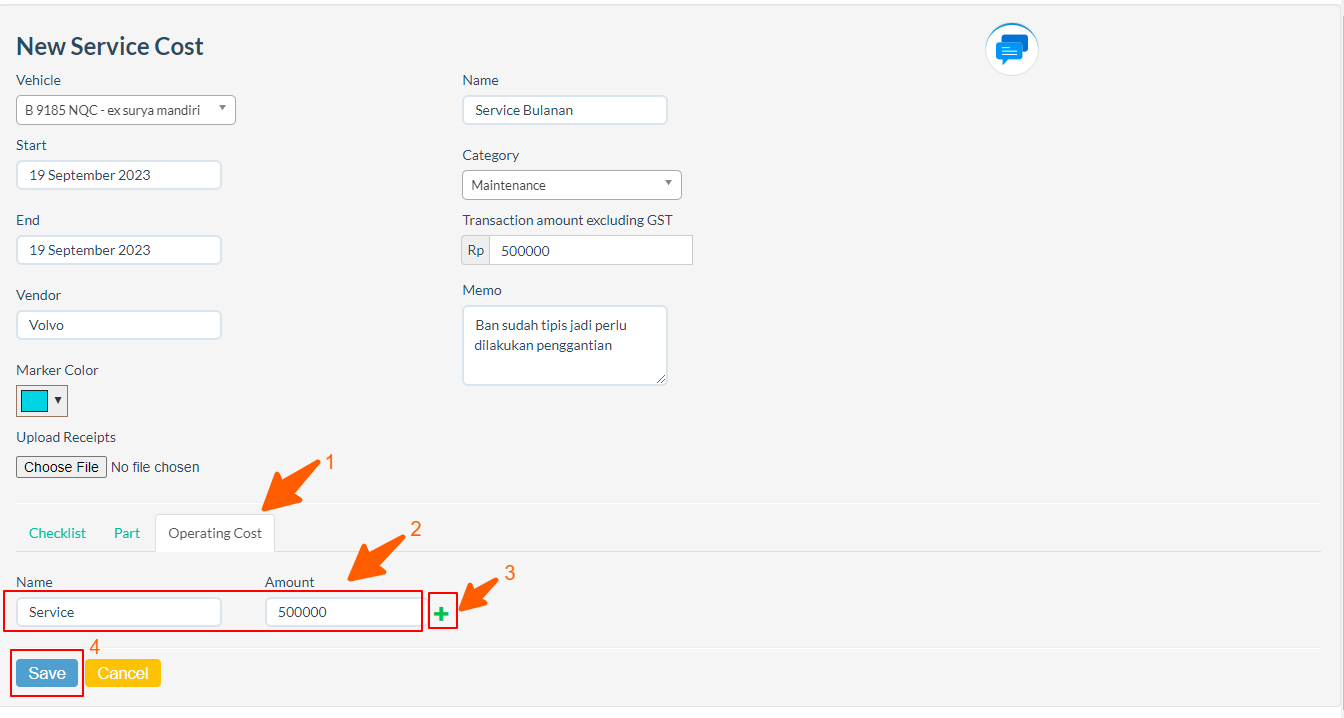Viewport: 1344px width, 718px height.
Task: Click the transaction amount input field
Action: [x=590, y=251]
